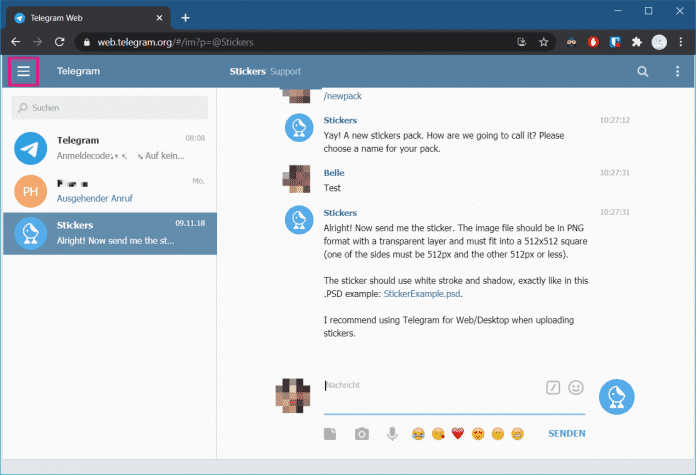The image size is (696, 475).
Task: Attach a file with the document icon
Action: click(x=330, y=433)
